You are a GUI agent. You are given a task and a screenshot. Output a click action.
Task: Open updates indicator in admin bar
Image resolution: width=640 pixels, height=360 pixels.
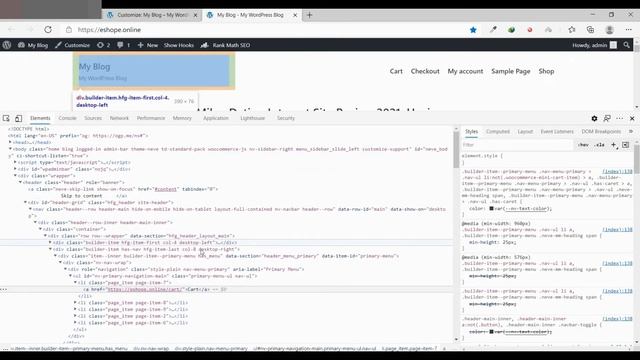(x=104, y=45)
